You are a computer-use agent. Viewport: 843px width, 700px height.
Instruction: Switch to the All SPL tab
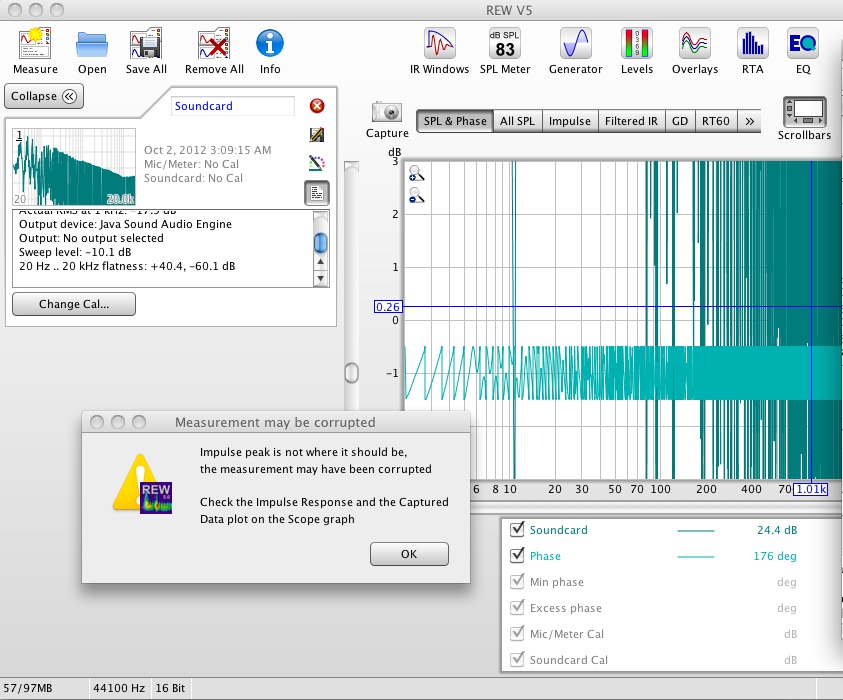click(517, 121)
